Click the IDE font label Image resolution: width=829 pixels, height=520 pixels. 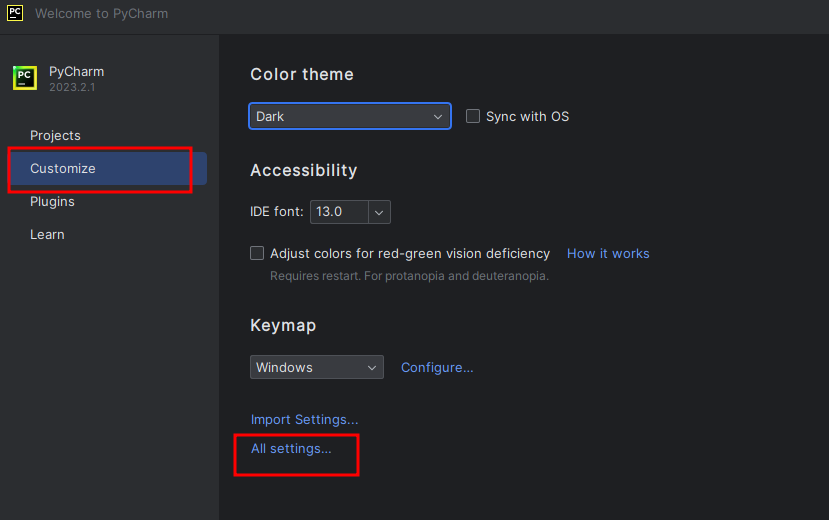277,212
